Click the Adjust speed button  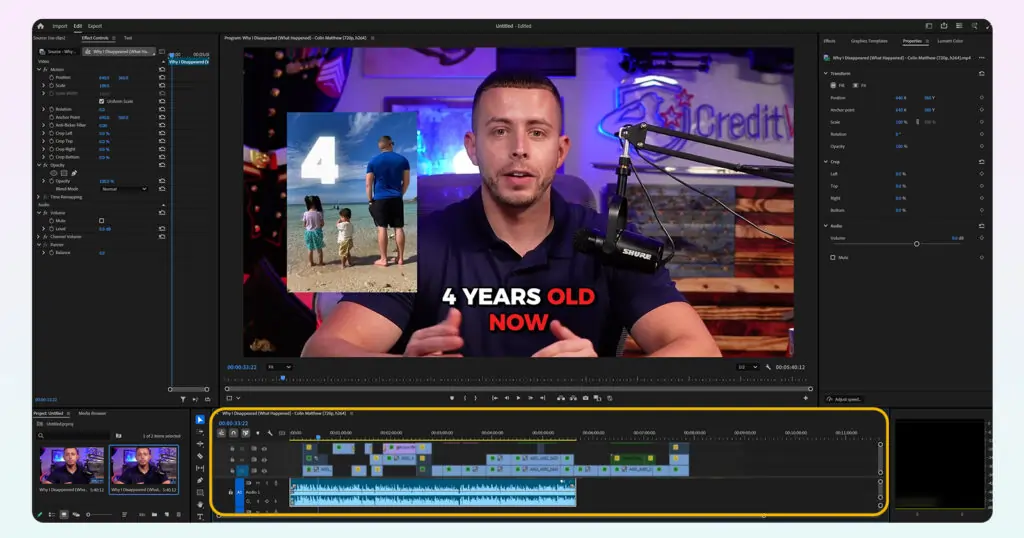click(x=843, y=399)
